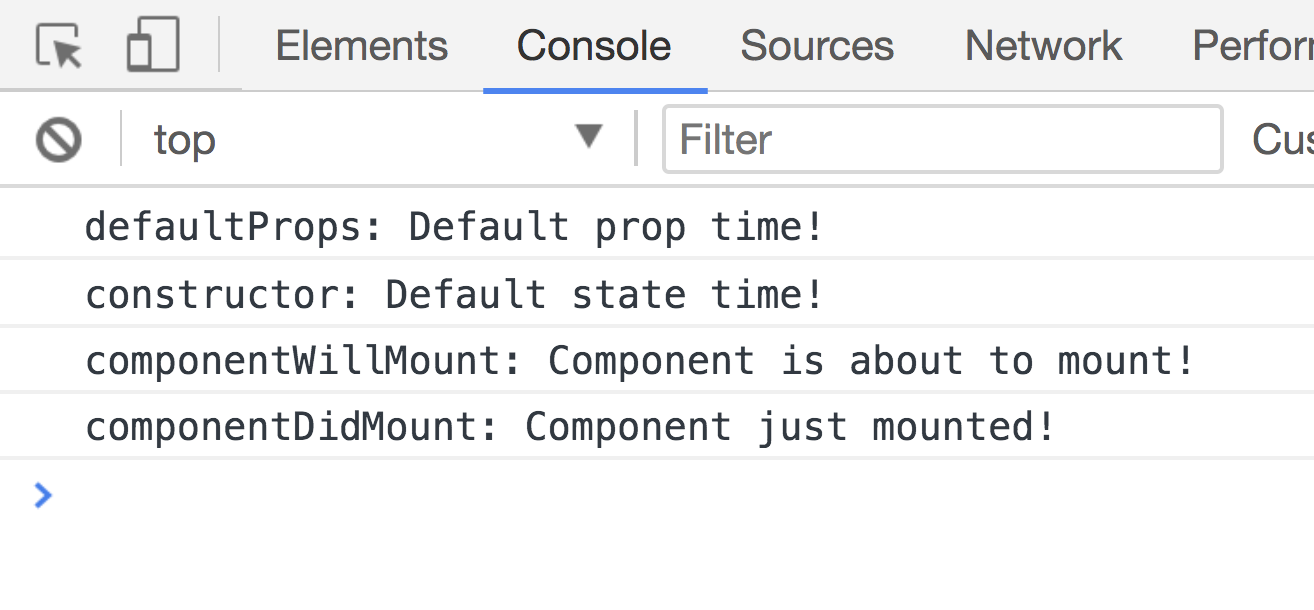This screenshot has height=610, width=1314.
Task: Switch to the Network tab
Action: tap(1042, 45)
